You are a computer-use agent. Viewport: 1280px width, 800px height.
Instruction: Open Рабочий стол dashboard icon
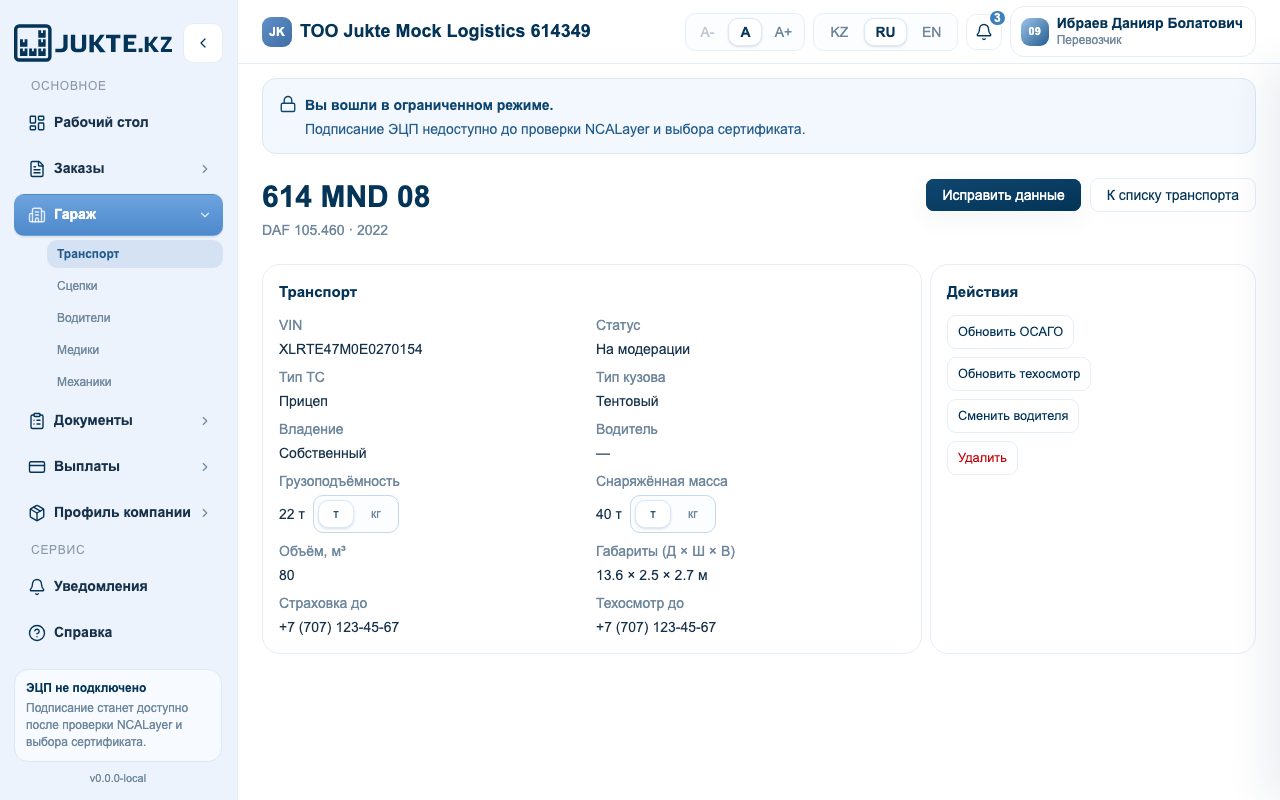(x=37, y=122)
